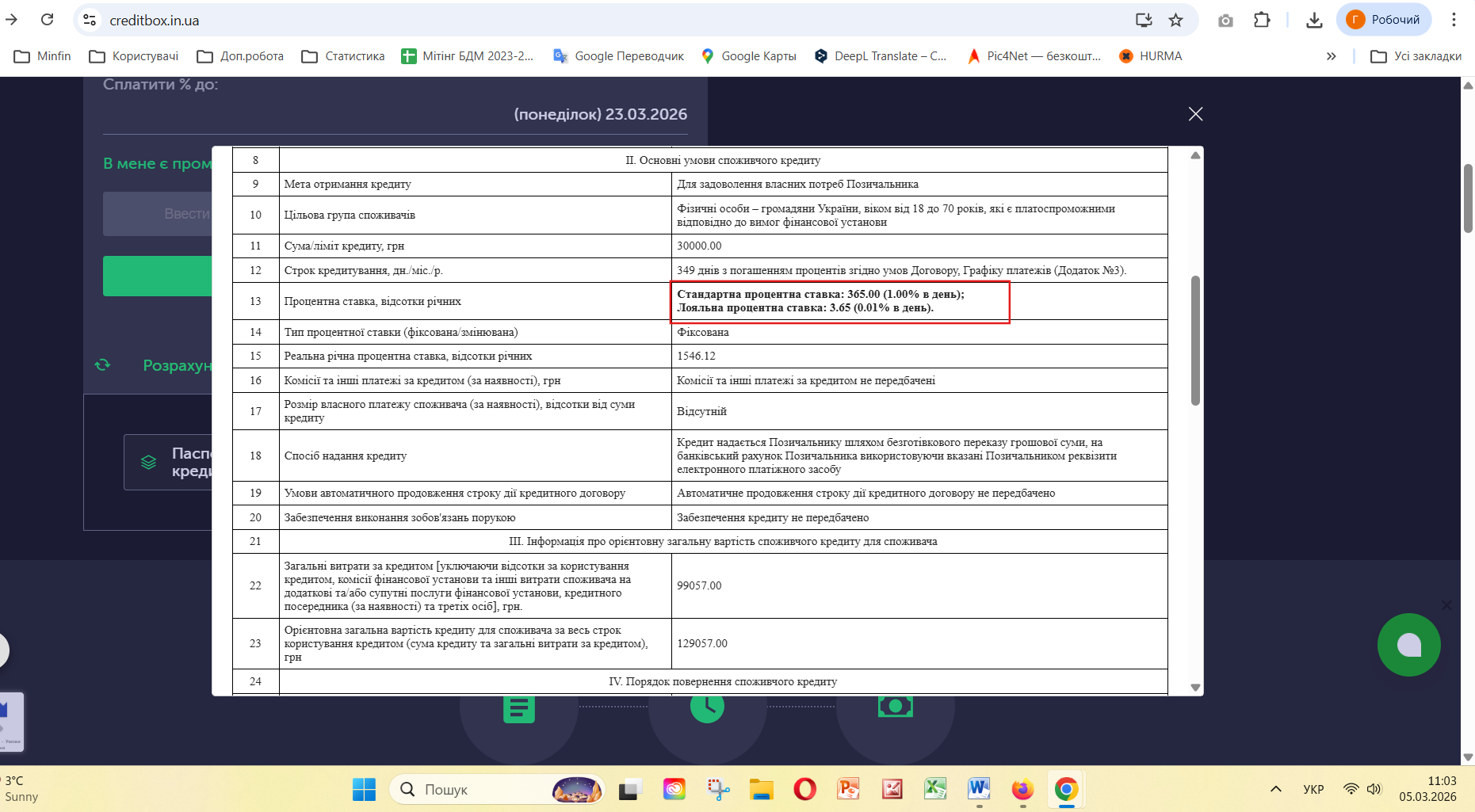Switch to Firefox on the taskbar

(1022, 789)
